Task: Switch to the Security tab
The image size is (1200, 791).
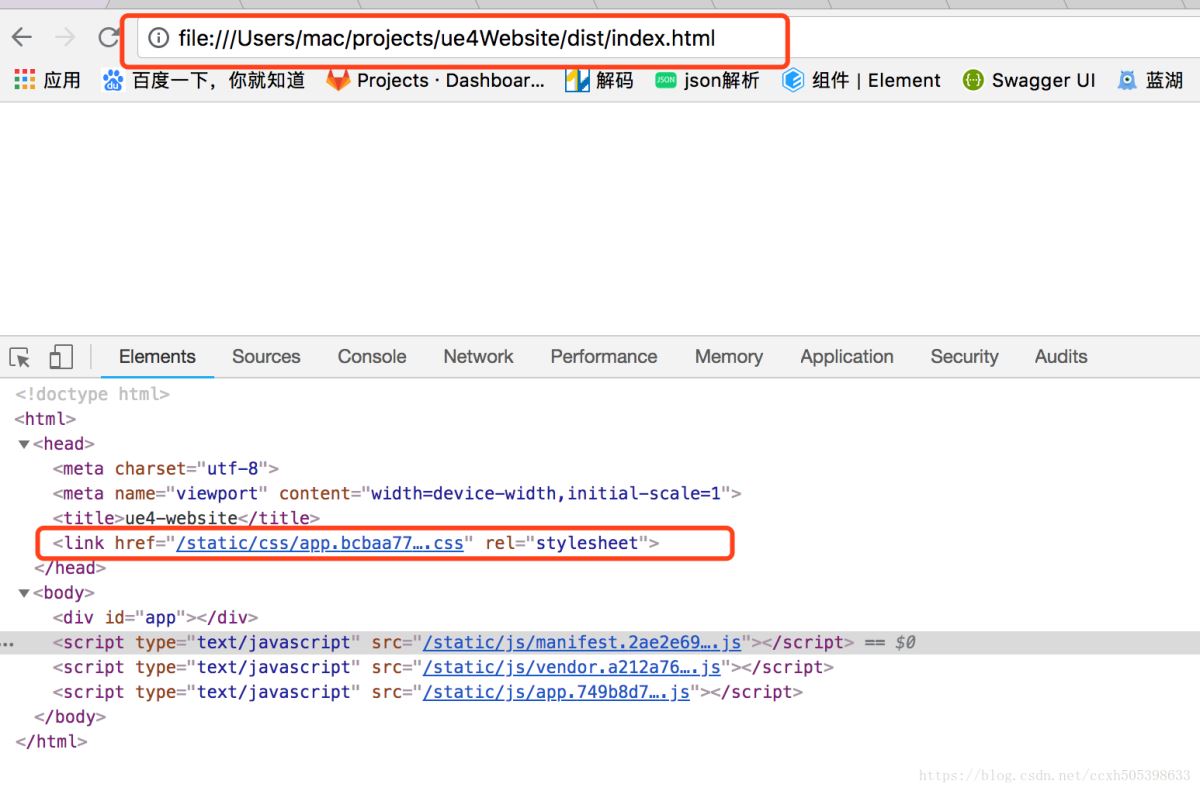Action: (964, 357)
